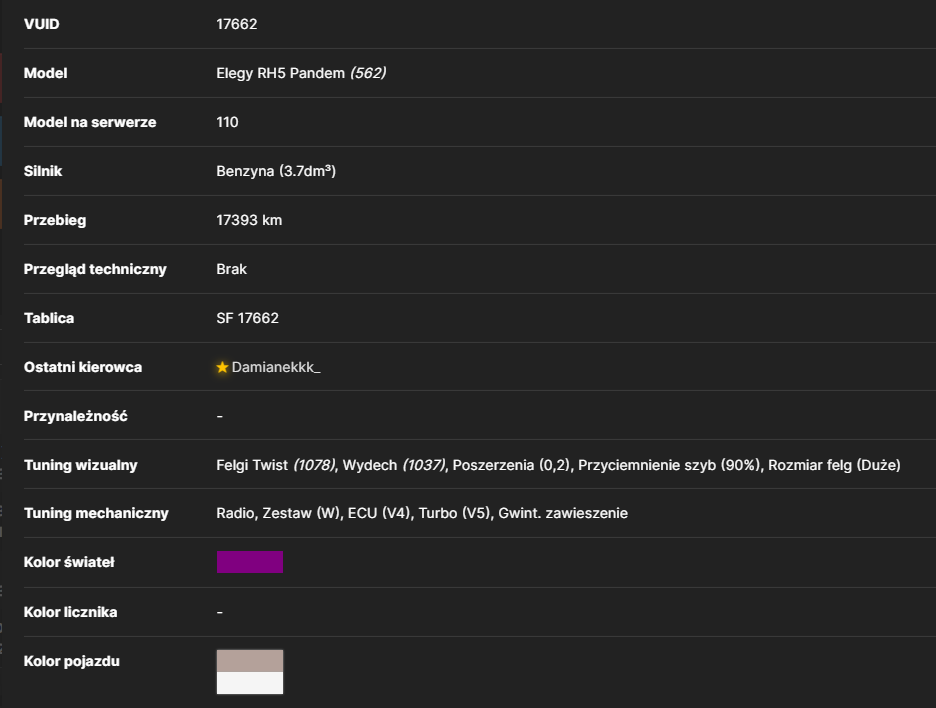Viewport: 936px width, 708px height.
Task: Click the Tuning mechaniczny row label
Action: [x=96, y=513]
